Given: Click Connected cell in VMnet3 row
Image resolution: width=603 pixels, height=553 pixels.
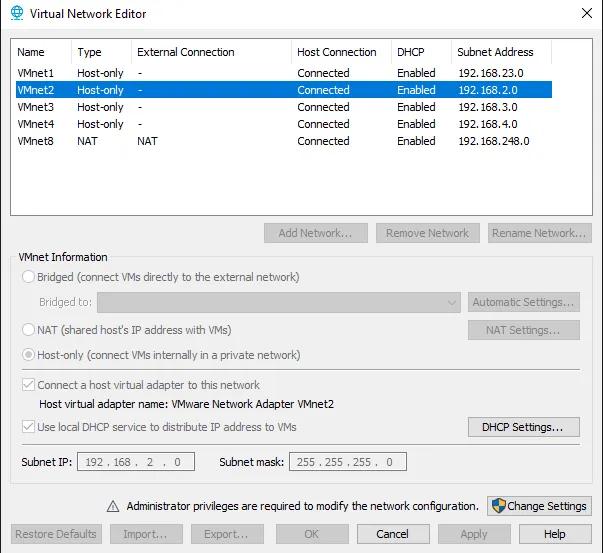Looking at the screenshot, I should (323, 107).
